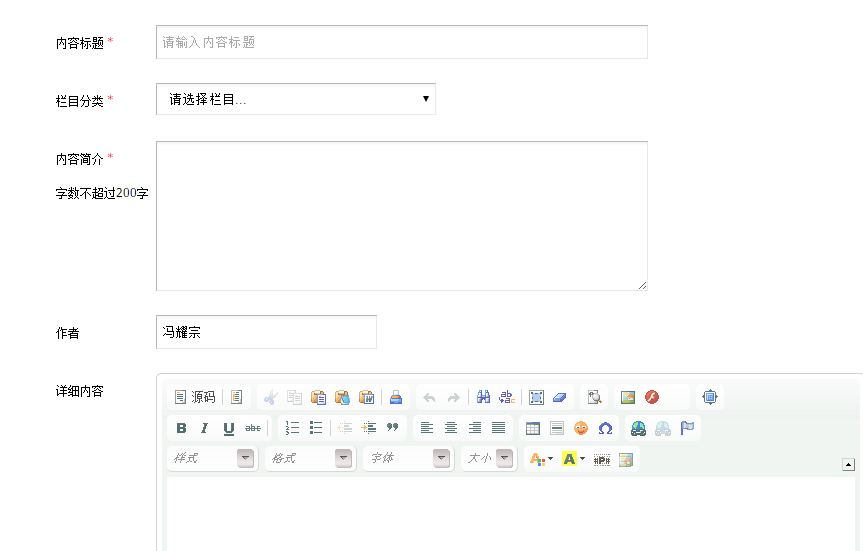Viewport: 863px width, 551px height.
Task: Click the Redo arrow icon
Action: point(454,397)
